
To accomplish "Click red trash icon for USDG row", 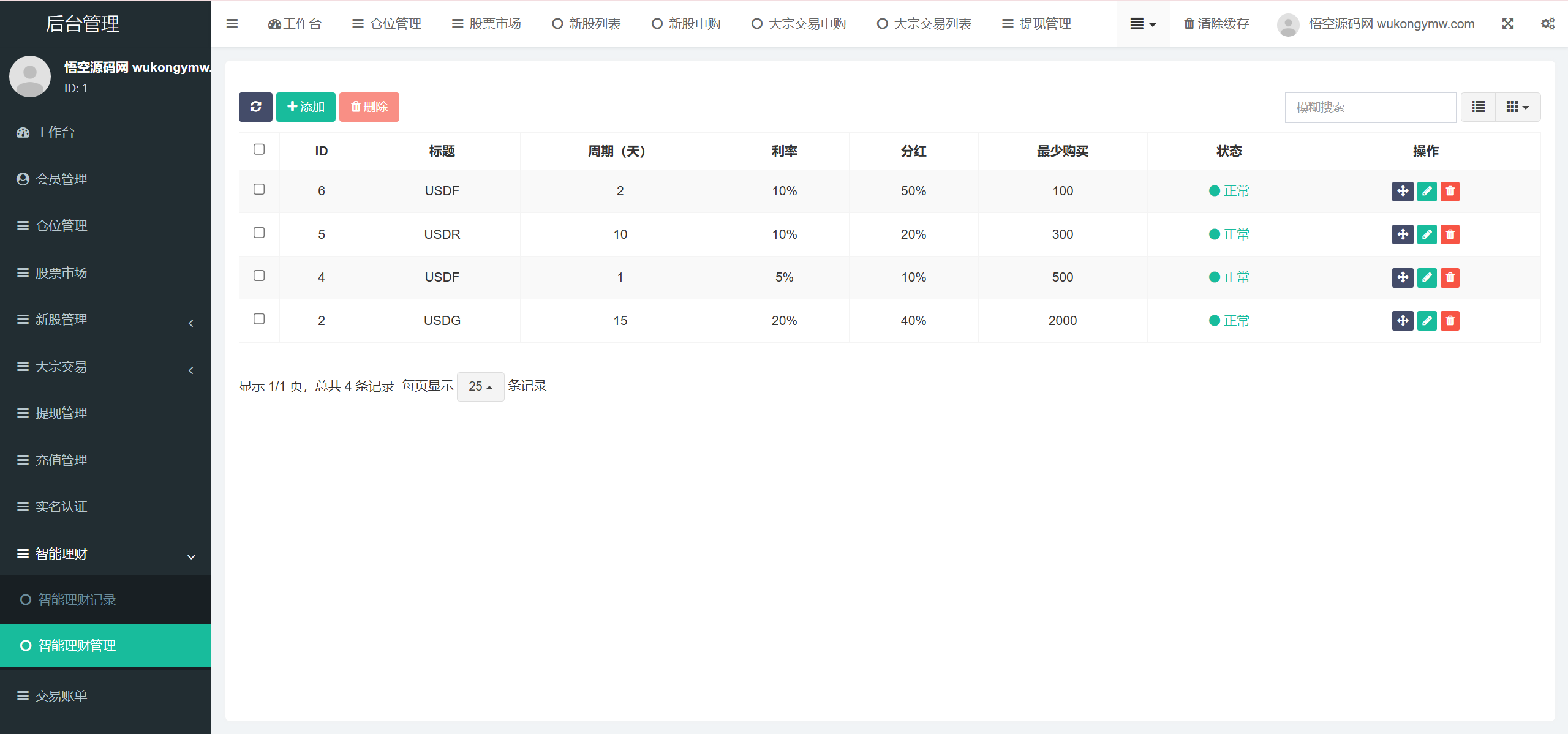I will tap(1450, 321).
